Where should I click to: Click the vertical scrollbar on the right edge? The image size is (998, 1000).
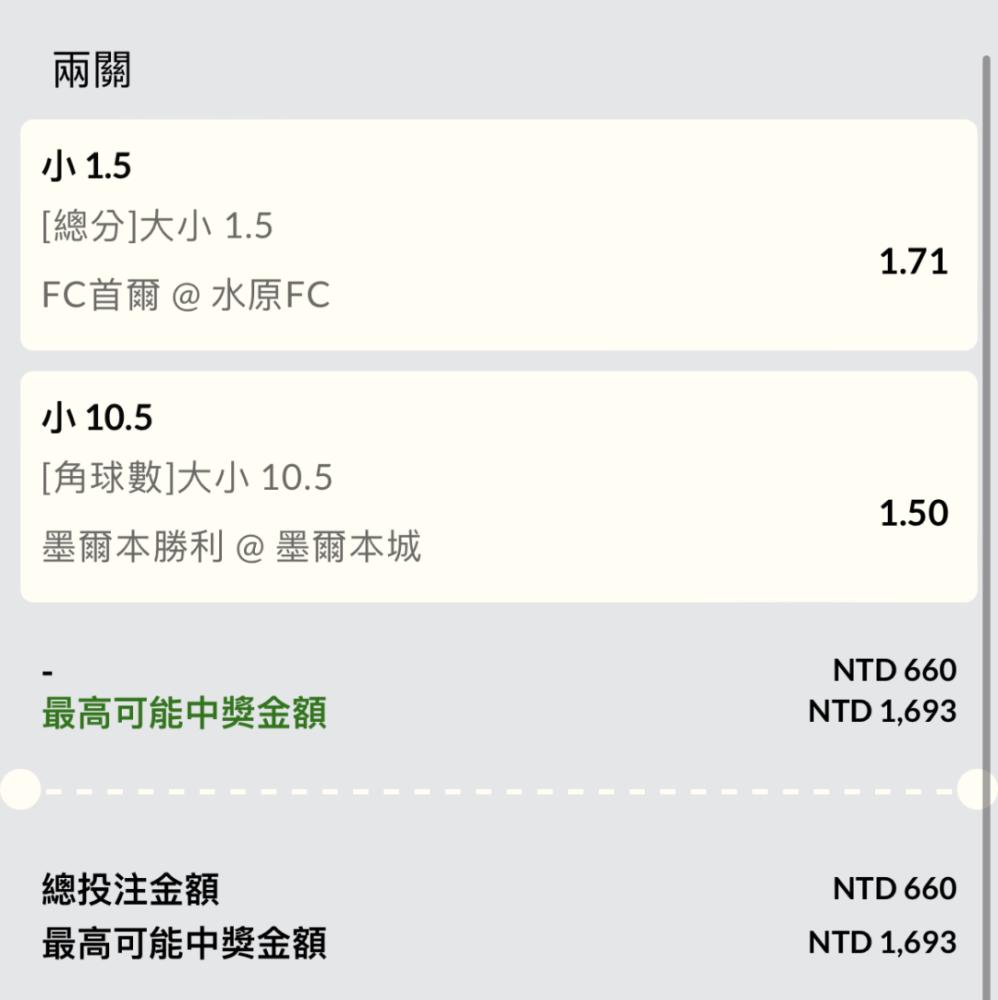[986, 528]
